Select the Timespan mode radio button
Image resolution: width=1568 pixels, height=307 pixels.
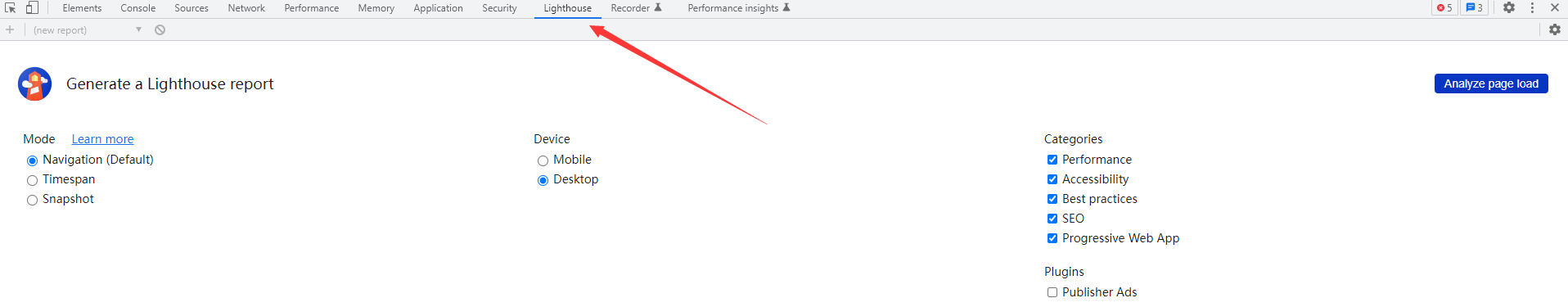click(33, 180)
